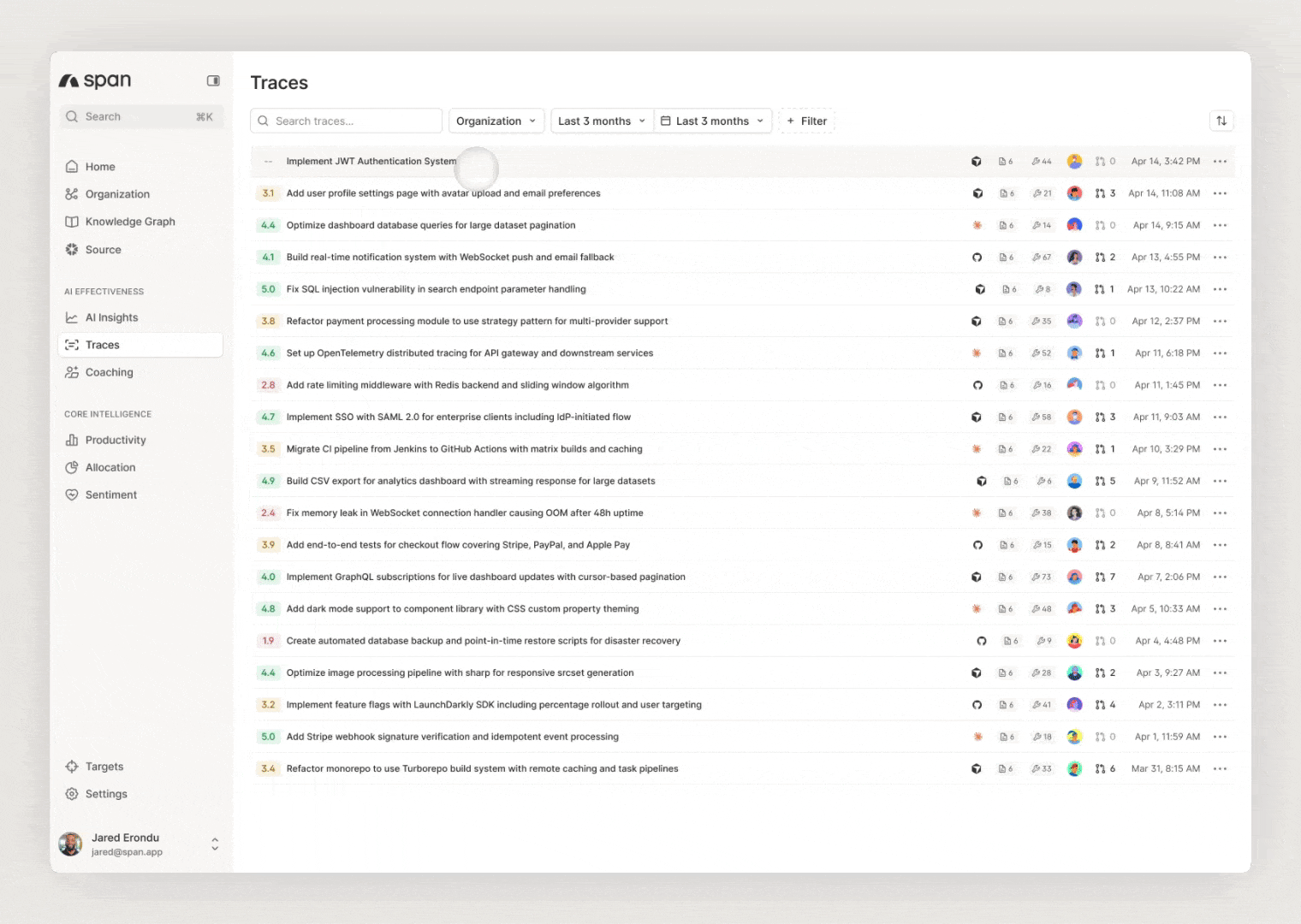The height and width of the screenshot is (924, 1301).
Task: Open trace Implement feature flags with LaunchDarkly
Action: coord(494,705)
